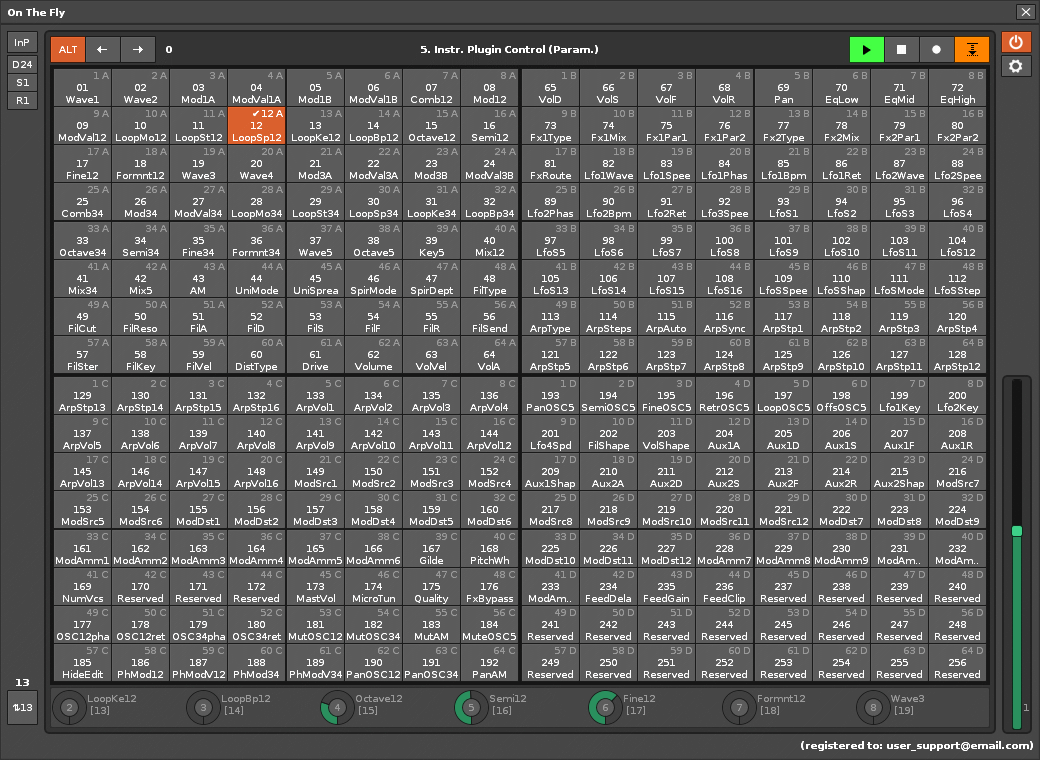The height and width of the screenshot is (760, 1040).
Task: Click knob 6 labeled Fine12
Action: (x=603, y=708)
